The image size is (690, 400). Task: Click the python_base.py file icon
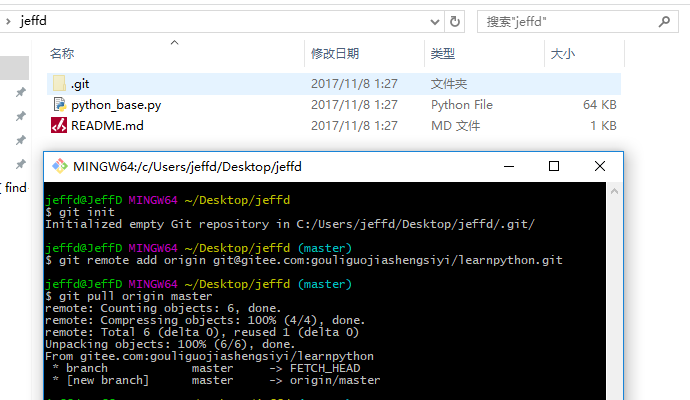click(x=59, y=104)
